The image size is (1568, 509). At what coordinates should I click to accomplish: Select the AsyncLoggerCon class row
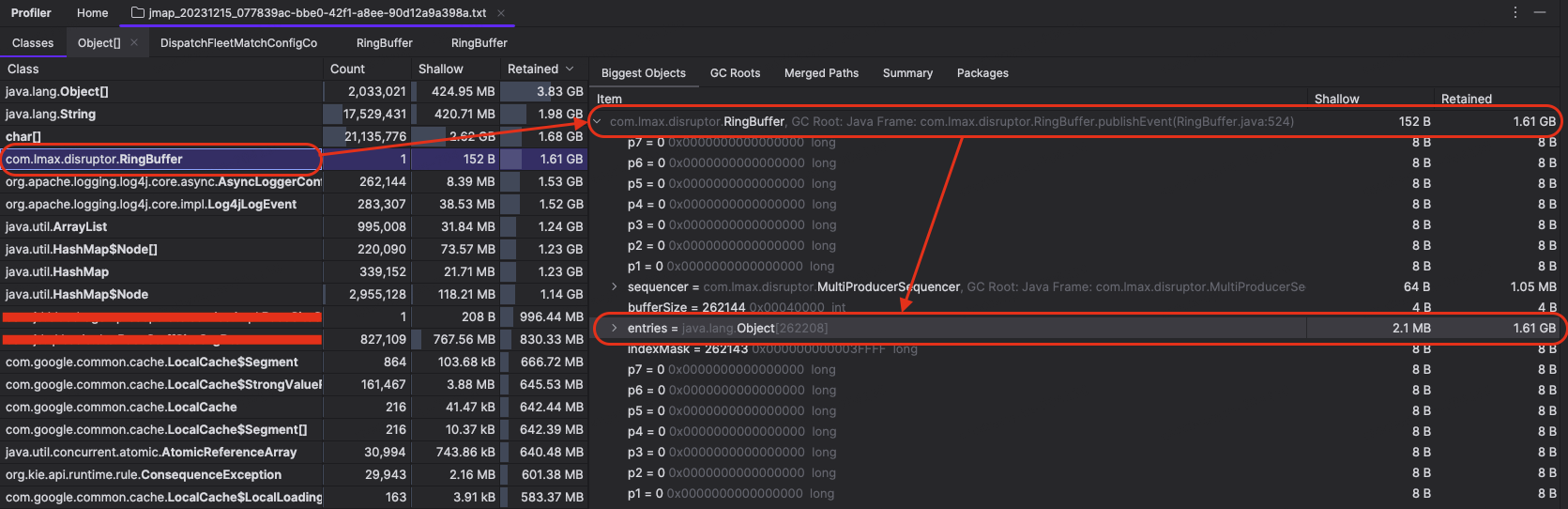click(294, 181)
